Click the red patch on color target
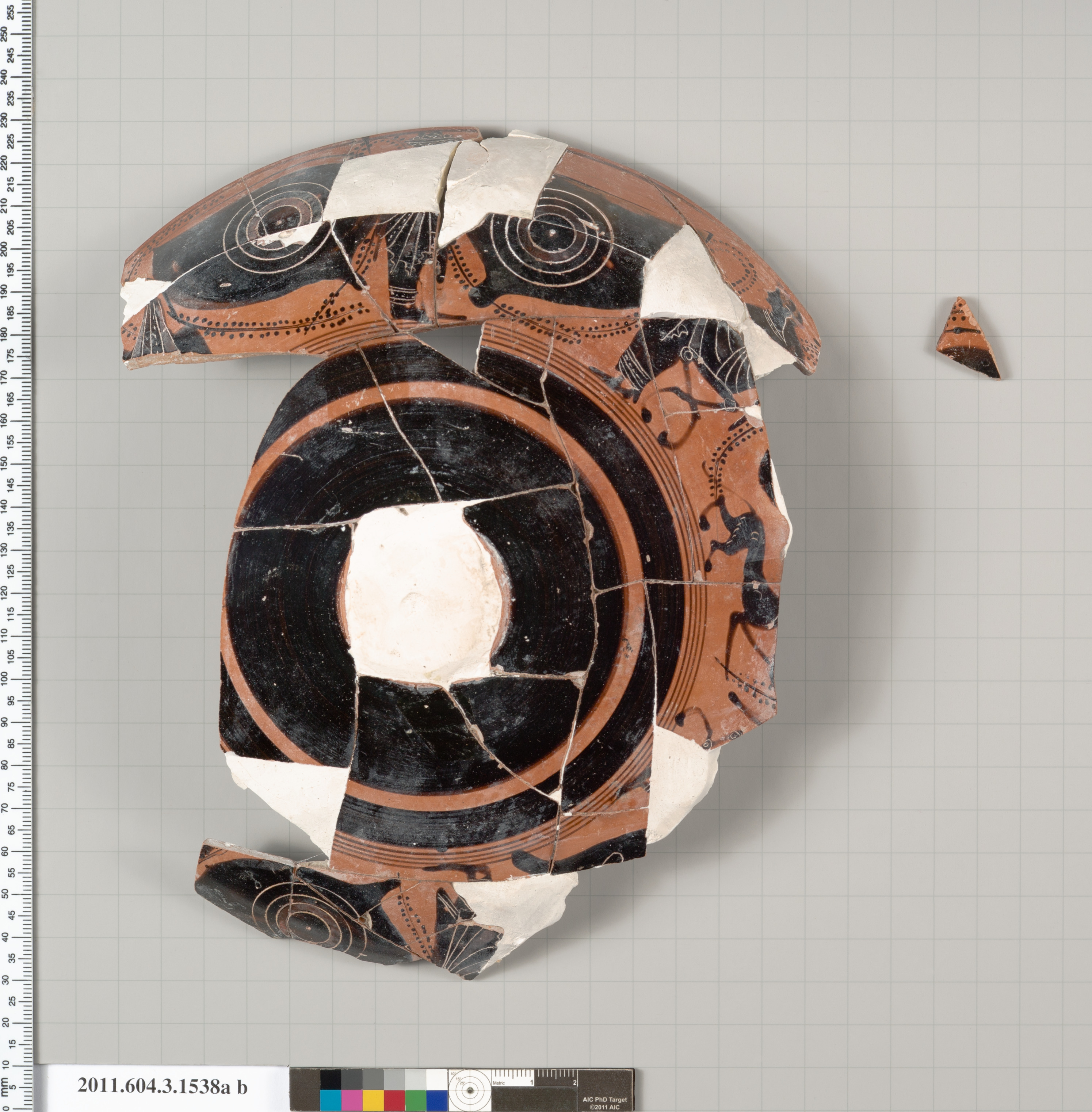Screen dimensions: 1092x1112 point(394,1100)
